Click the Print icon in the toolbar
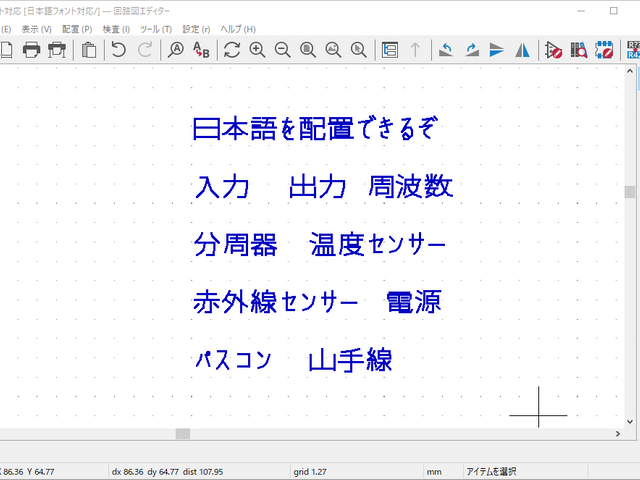Viewport: 640px width, 480px height. pyautogui.click(x=31, y=50)
